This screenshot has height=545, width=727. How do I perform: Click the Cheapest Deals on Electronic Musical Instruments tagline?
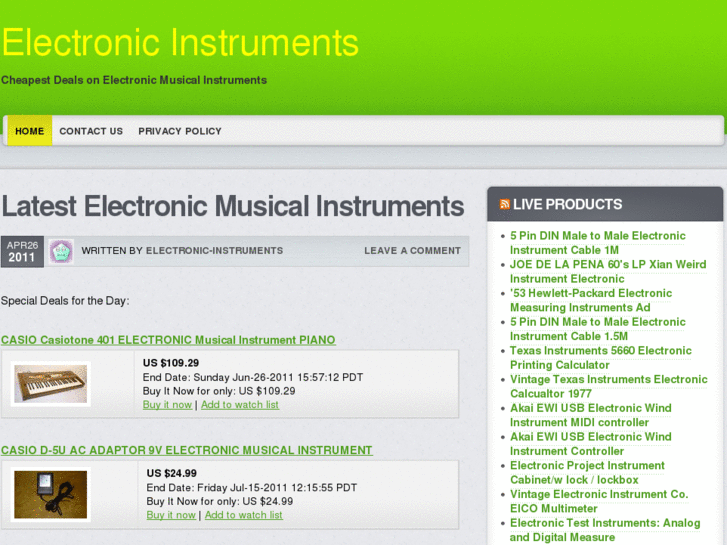coord(134,80)
